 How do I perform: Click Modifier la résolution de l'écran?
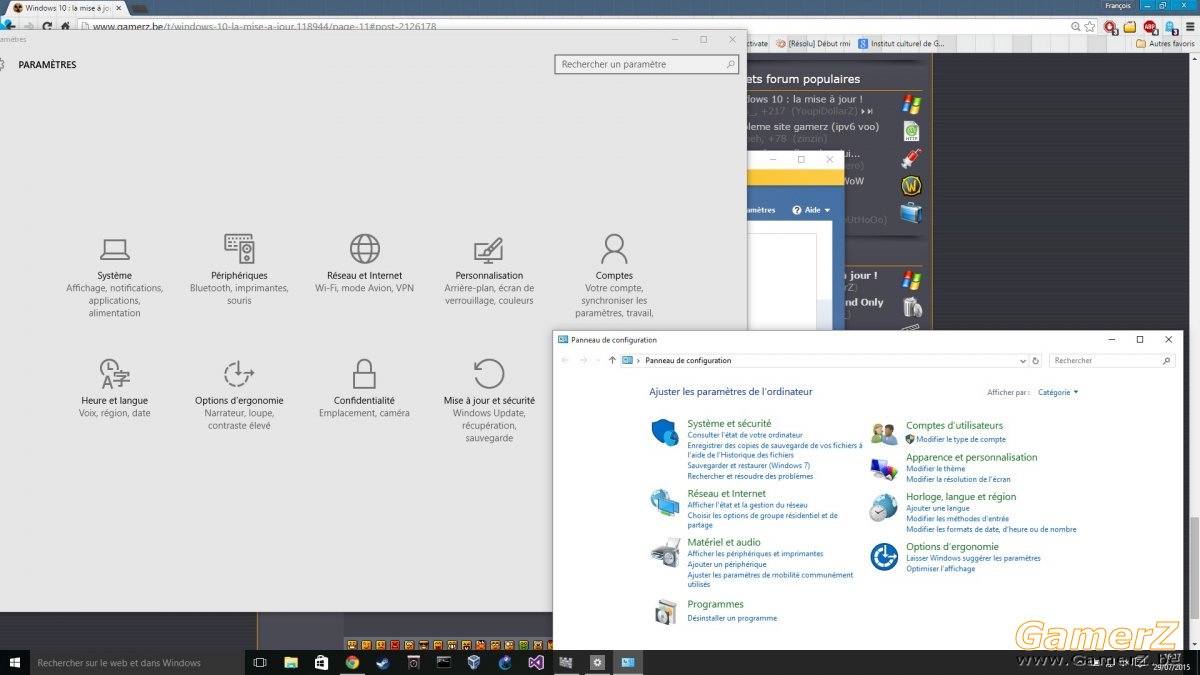(958, 479)
